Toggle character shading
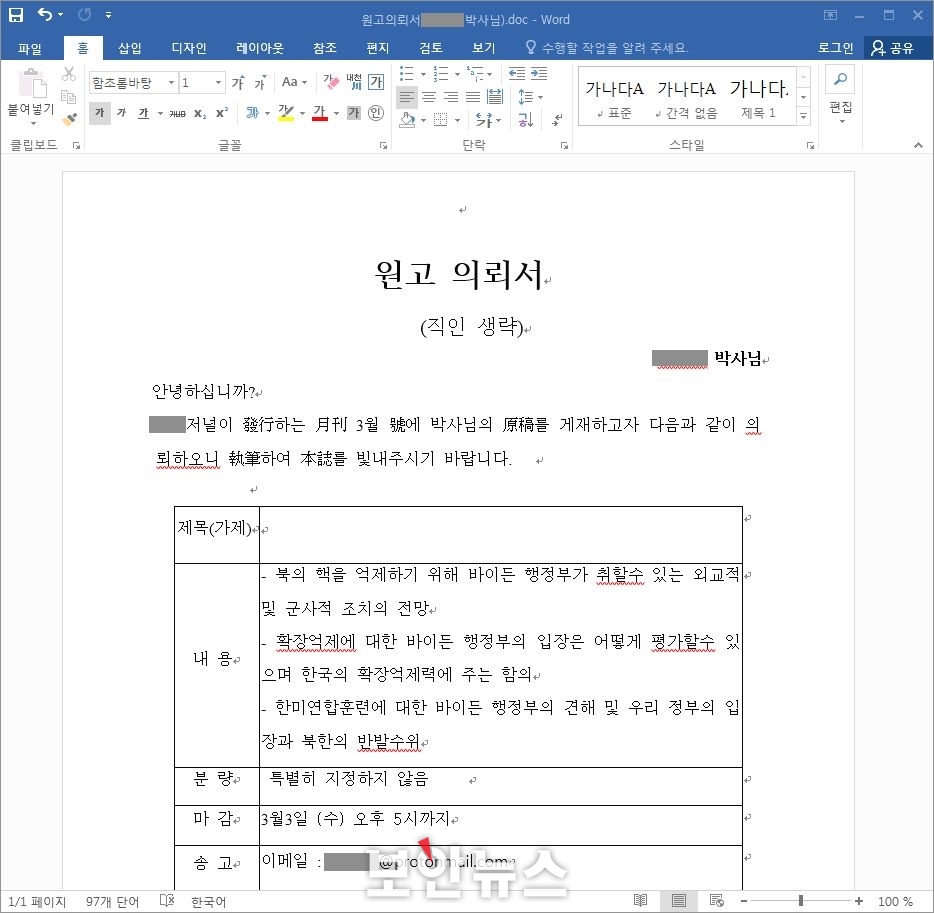934x913 pixels. (x=354, y=113)
